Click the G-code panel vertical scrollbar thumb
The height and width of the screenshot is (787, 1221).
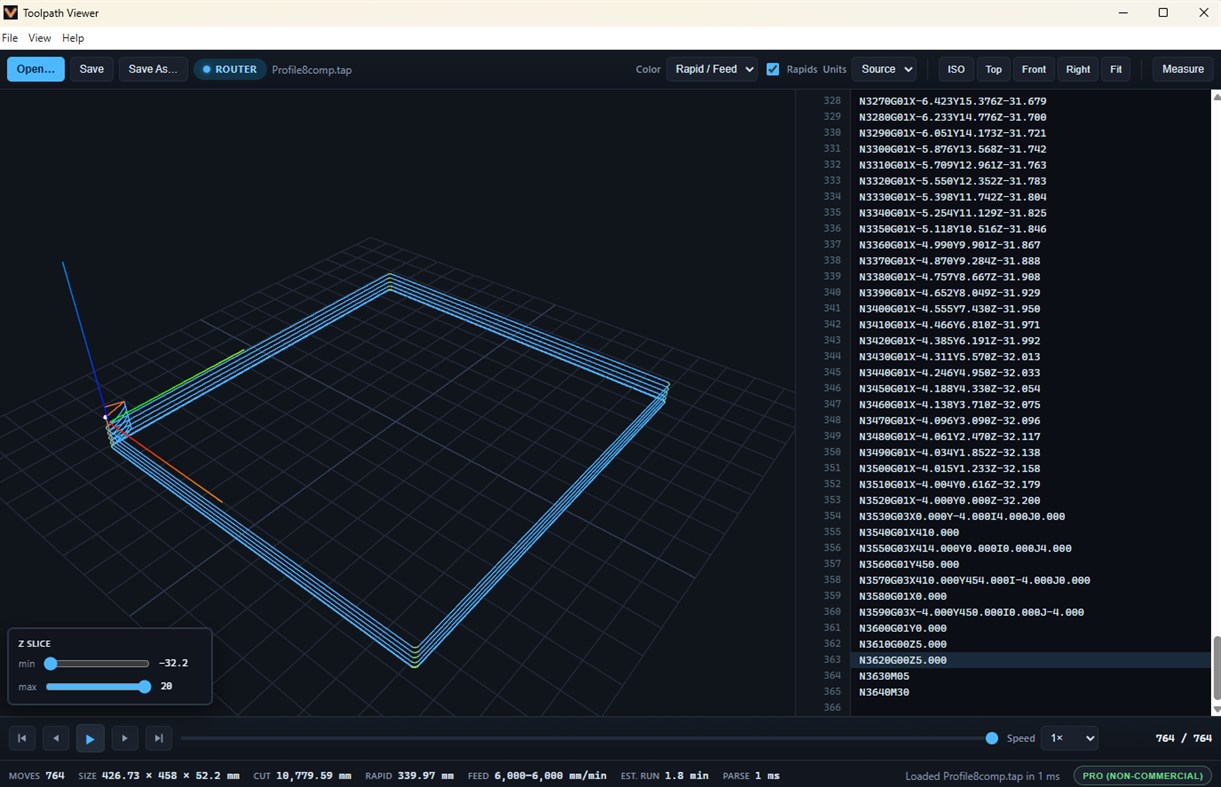(1216, 667)
